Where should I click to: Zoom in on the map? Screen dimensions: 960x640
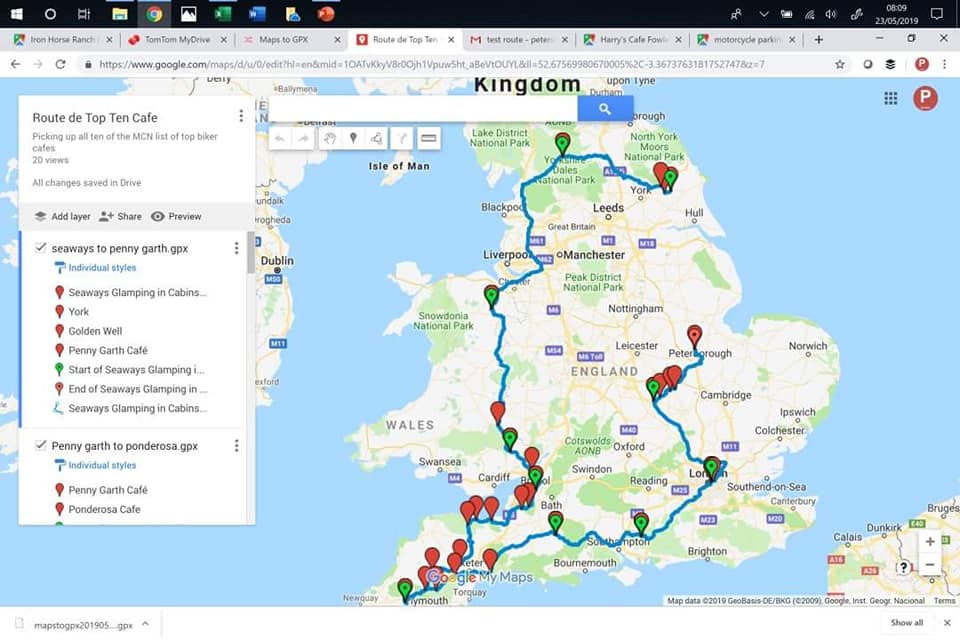click(x=930, y=541)
